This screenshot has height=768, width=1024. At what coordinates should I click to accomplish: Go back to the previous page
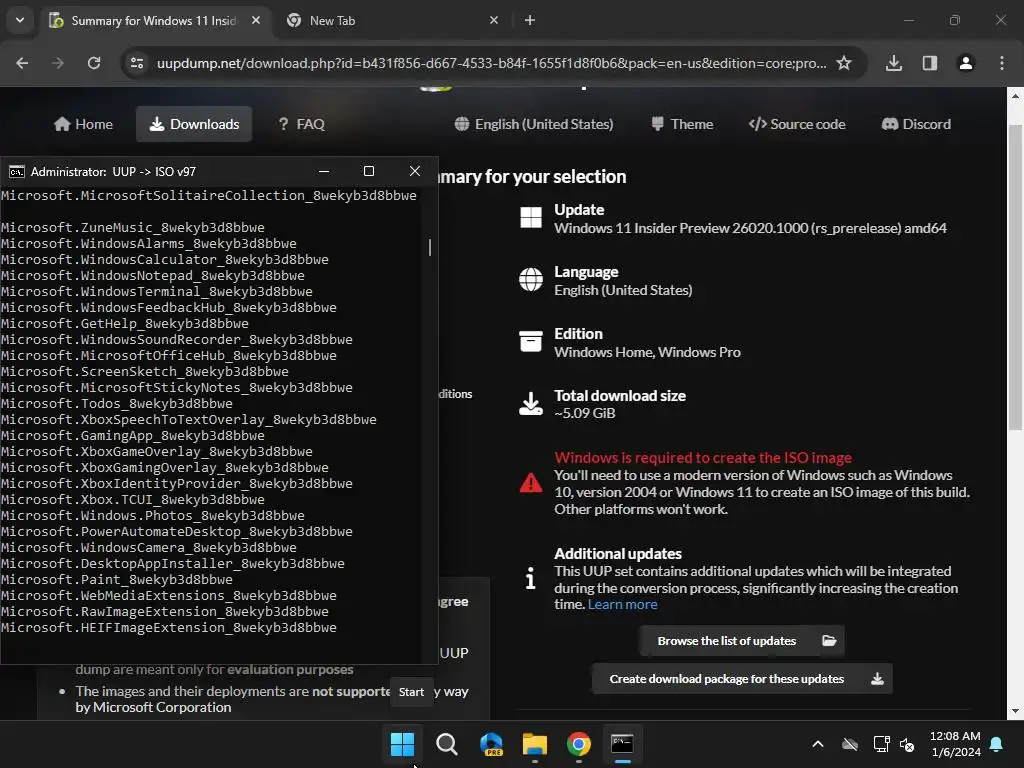22,63
